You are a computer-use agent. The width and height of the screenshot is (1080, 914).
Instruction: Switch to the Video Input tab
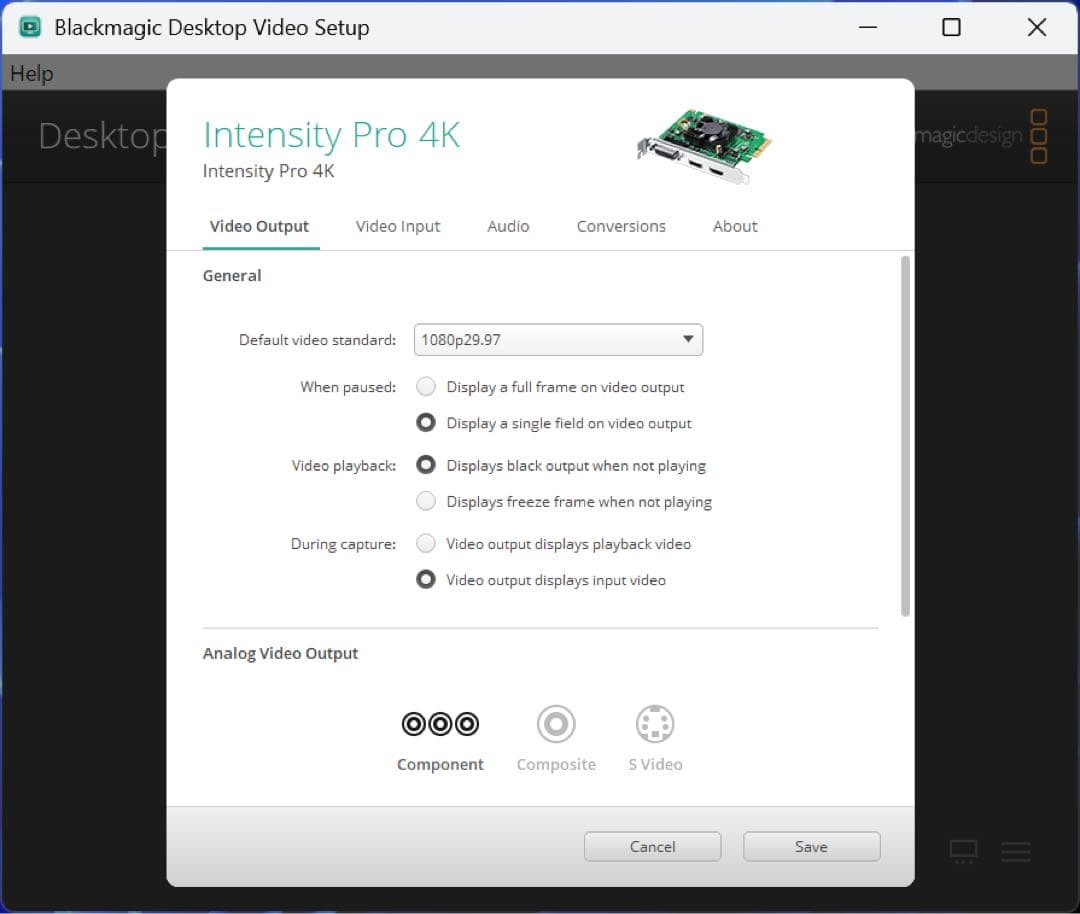tap(397, 226)
